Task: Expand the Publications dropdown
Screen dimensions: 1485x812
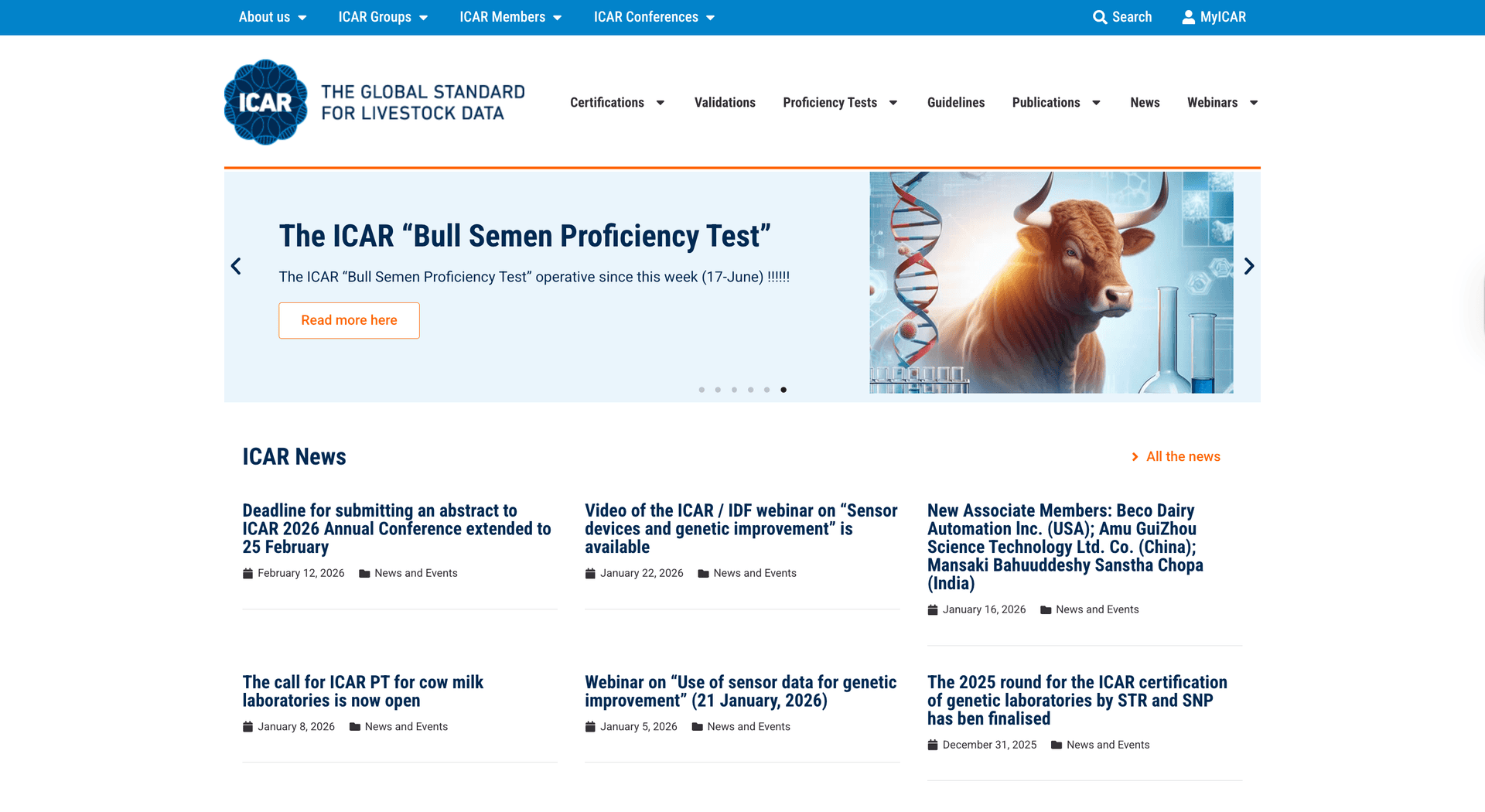Action: click(x=1055, y=102)
